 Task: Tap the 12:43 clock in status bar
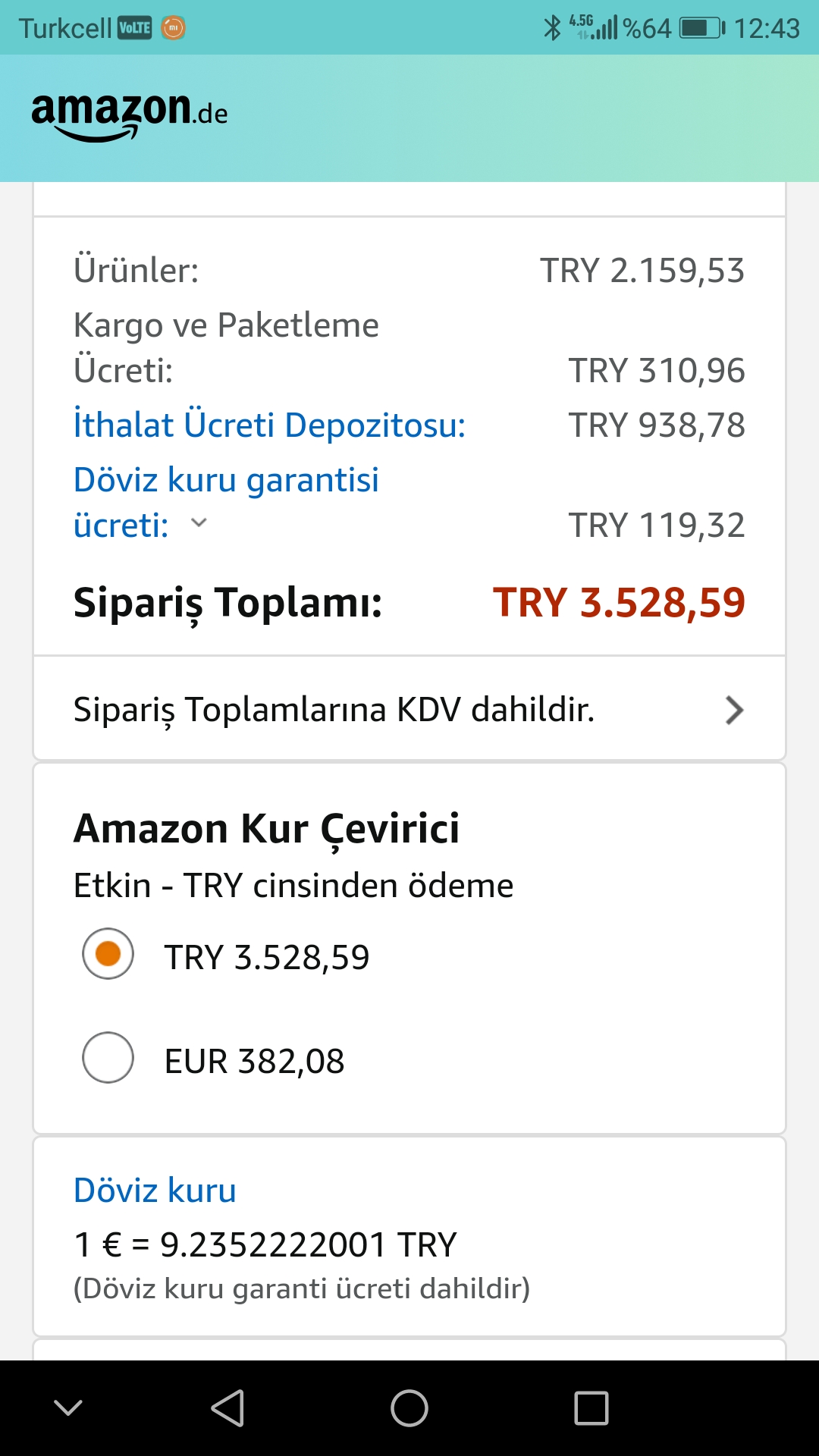[x=766, y=28]
